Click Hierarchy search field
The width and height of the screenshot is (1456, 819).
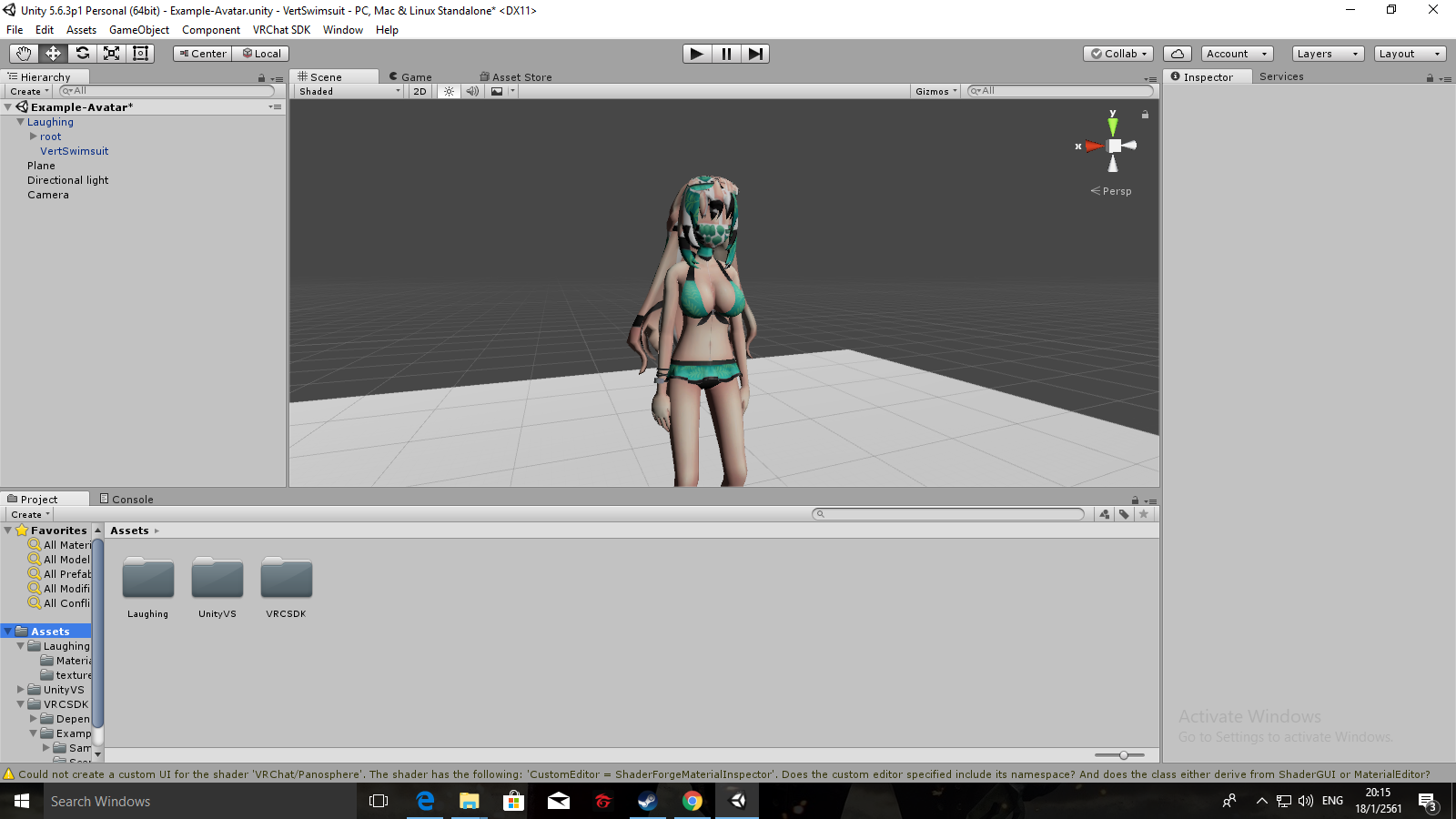coord(167,91)
